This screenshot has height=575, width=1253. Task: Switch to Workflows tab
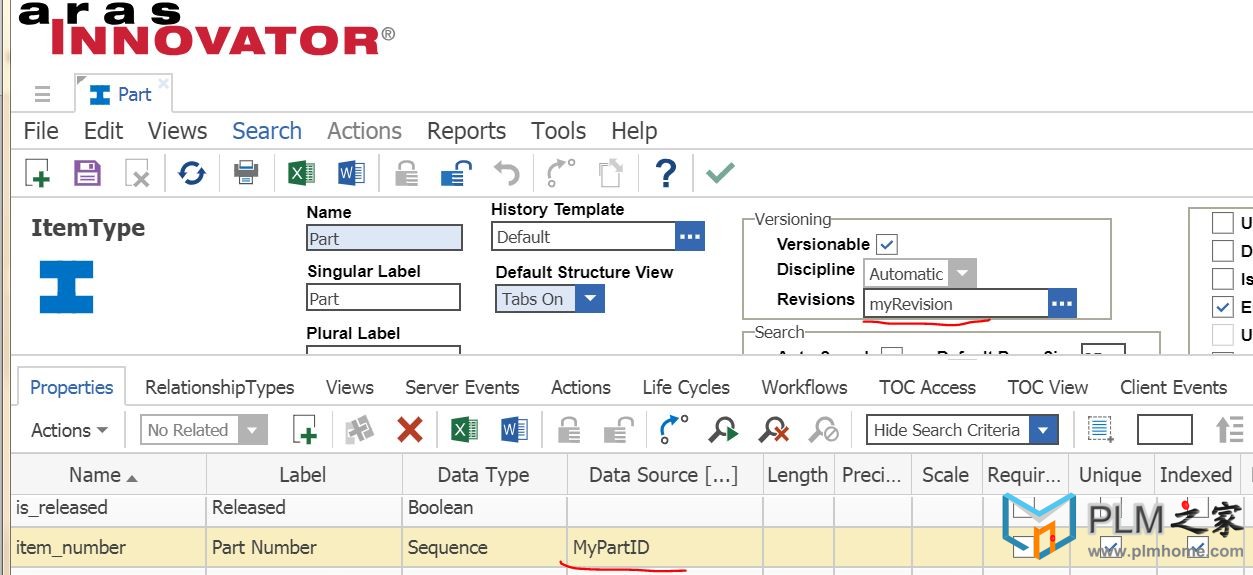pyautogui.click(x=804, y=387)
